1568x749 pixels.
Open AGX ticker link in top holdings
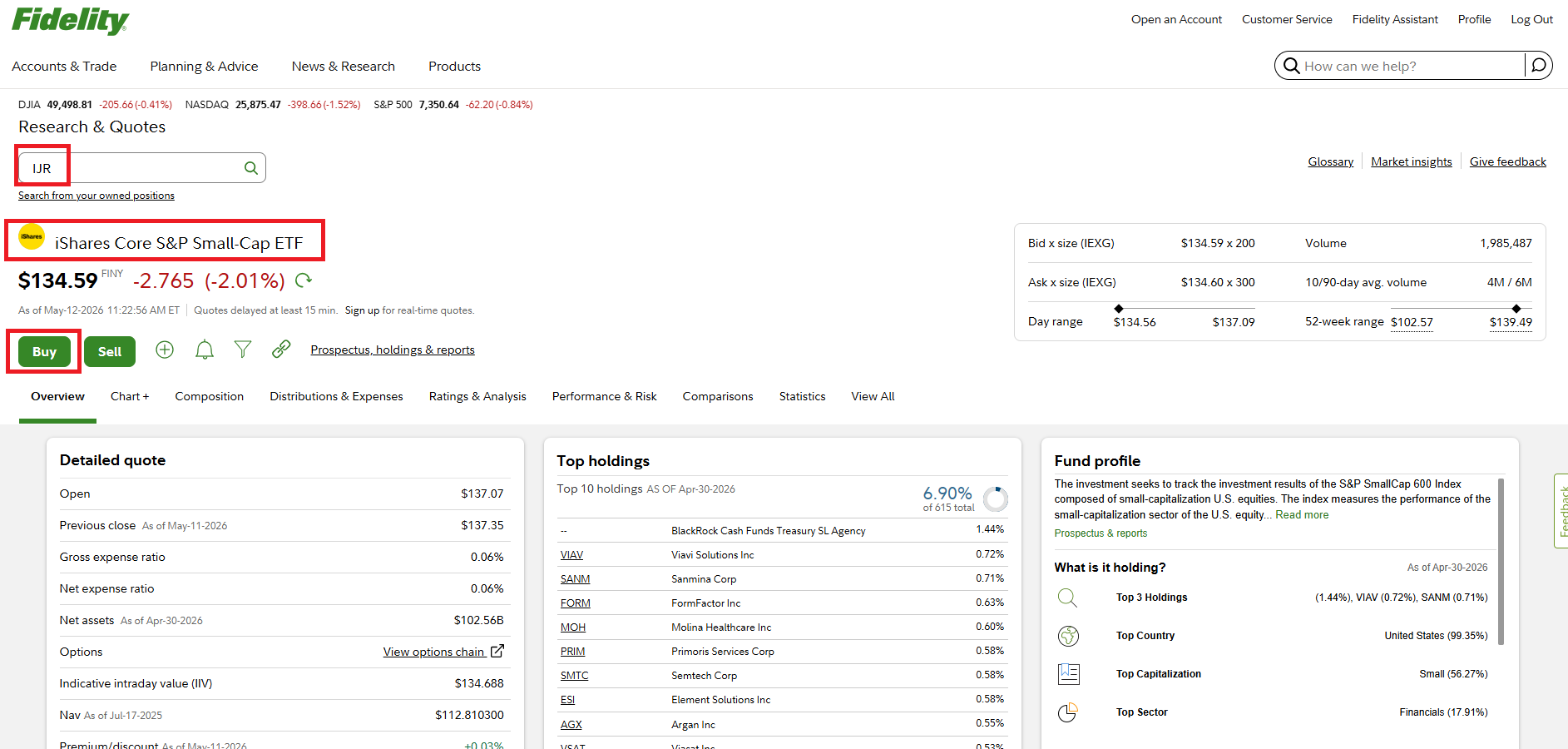click(x=571, y=725)
